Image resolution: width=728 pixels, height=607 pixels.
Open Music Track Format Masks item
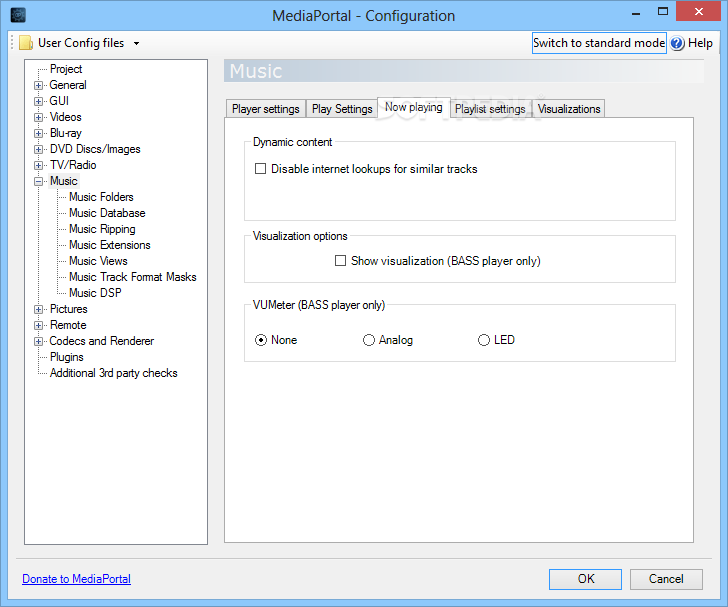[x=133, y=277]
